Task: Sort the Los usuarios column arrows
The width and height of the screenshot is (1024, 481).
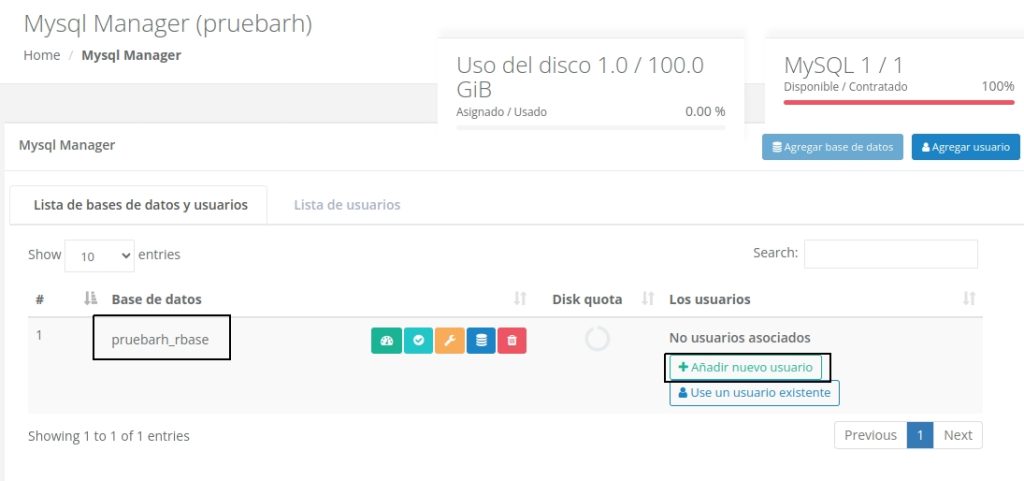Action: point(968,299)
